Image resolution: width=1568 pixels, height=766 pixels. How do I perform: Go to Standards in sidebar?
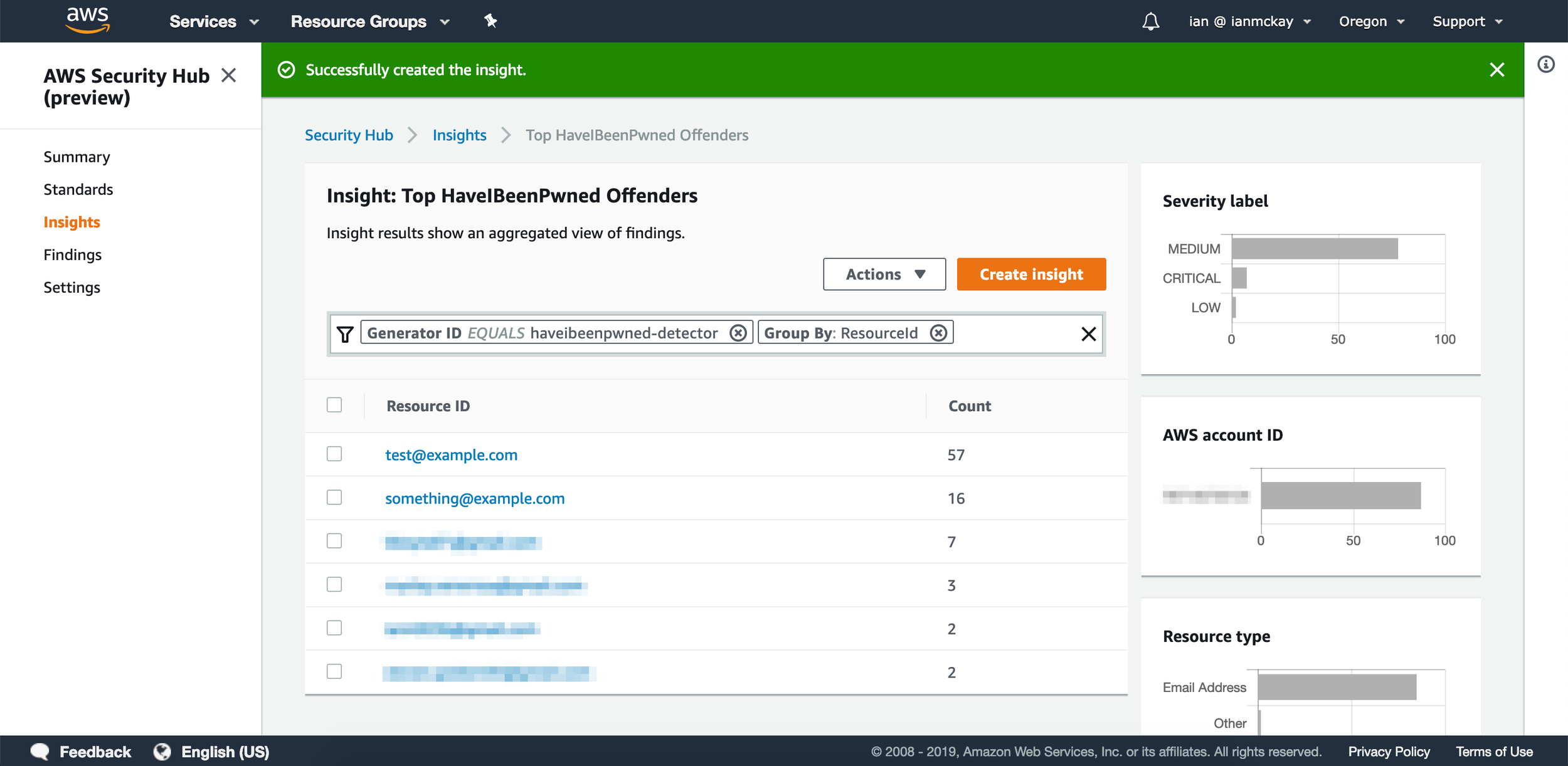pyautogui.click(x=78, y=189)
